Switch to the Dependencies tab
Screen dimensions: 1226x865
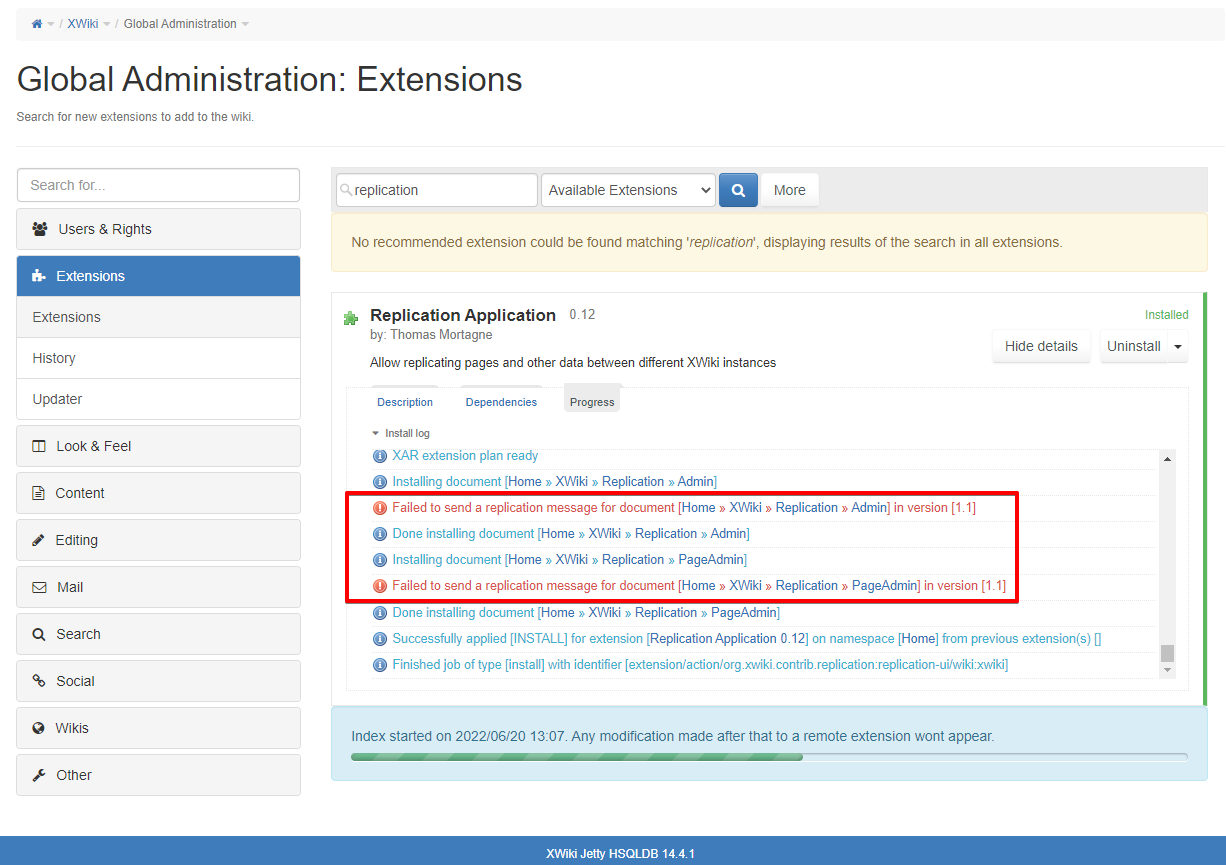coord(501,402)
